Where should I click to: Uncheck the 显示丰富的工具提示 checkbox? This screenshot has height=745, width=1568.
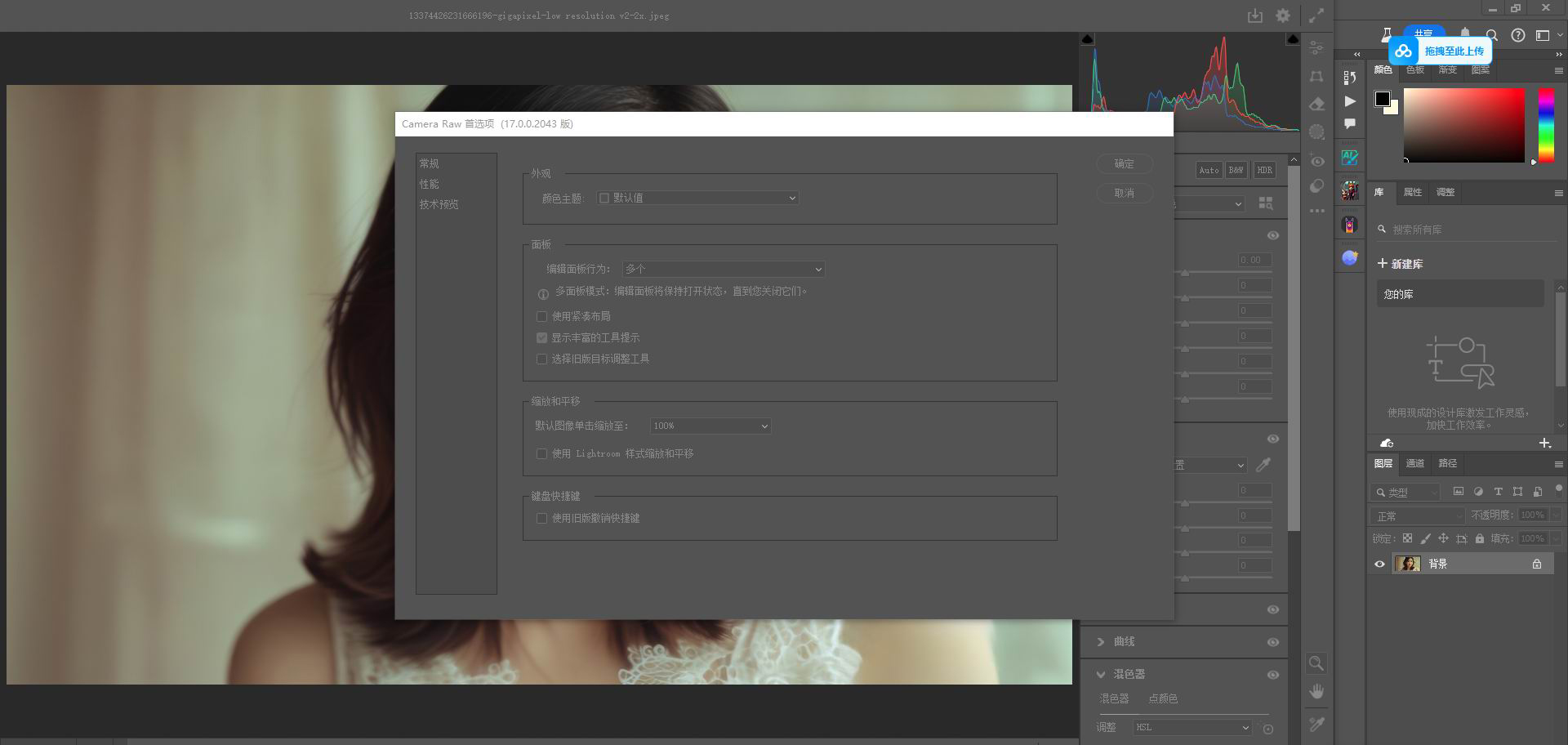(541, 337)
